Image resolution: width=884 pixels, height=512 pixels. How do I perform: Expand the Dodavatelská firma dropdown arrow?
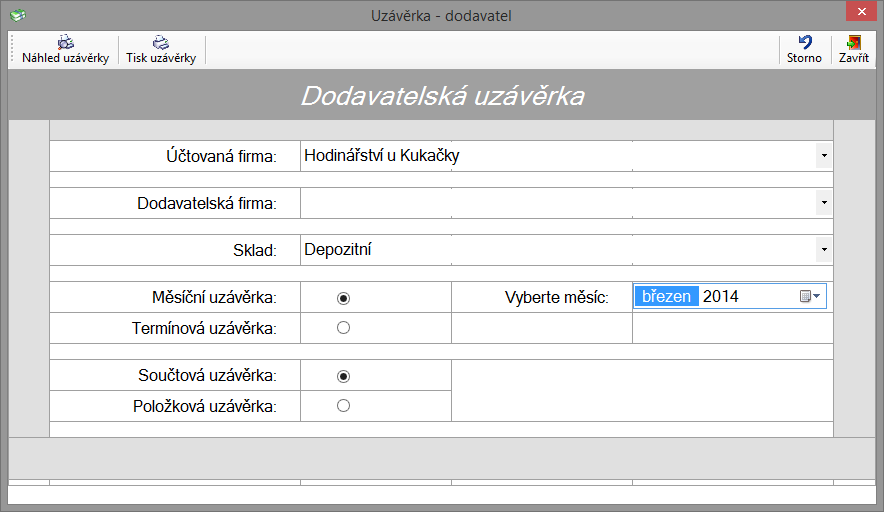tap(824, 202)
